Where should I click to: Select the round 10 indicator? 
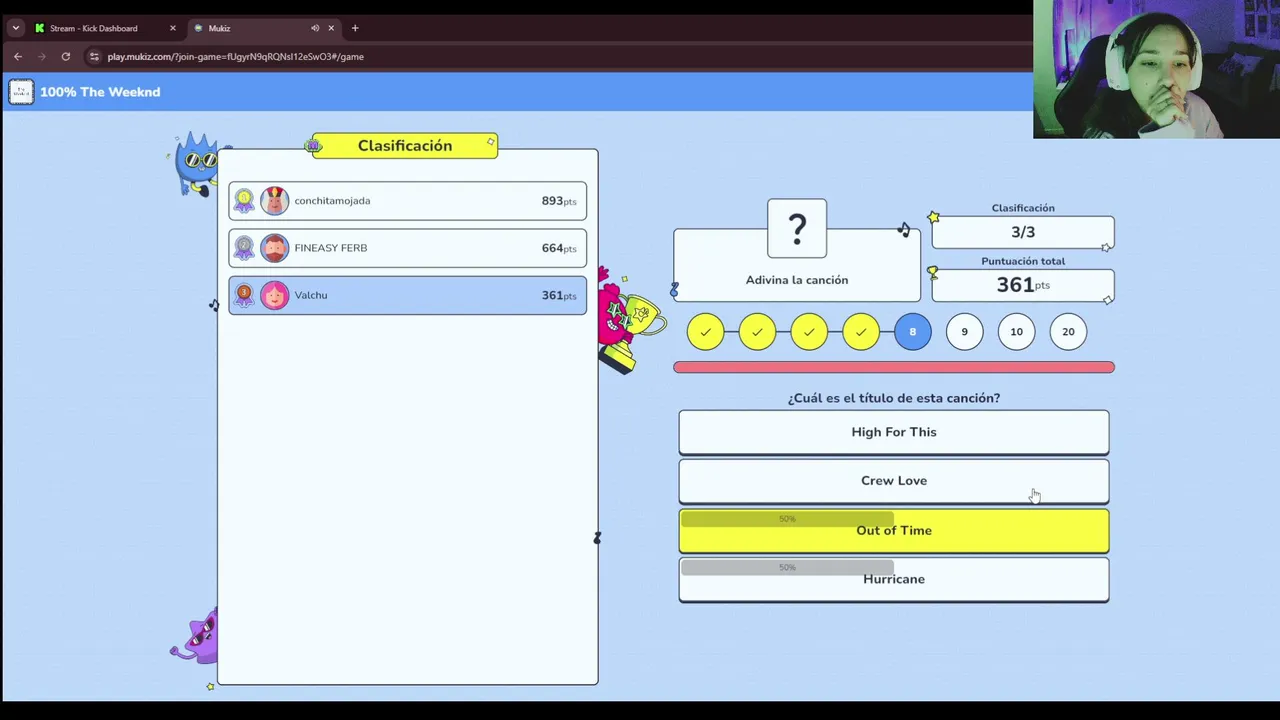[x=1017, y=332]
